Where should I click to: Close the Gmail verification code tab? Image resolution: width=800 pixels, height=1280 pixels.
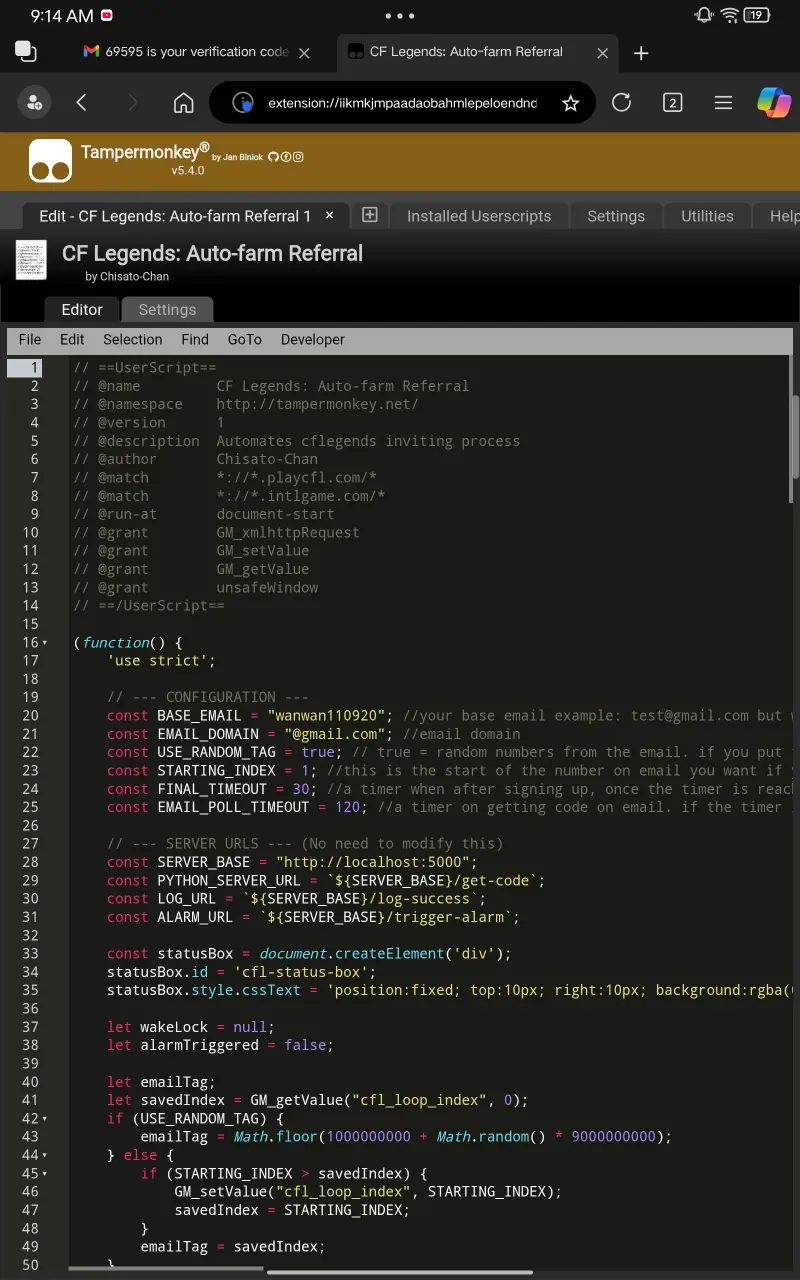click(x=304, y=53)
